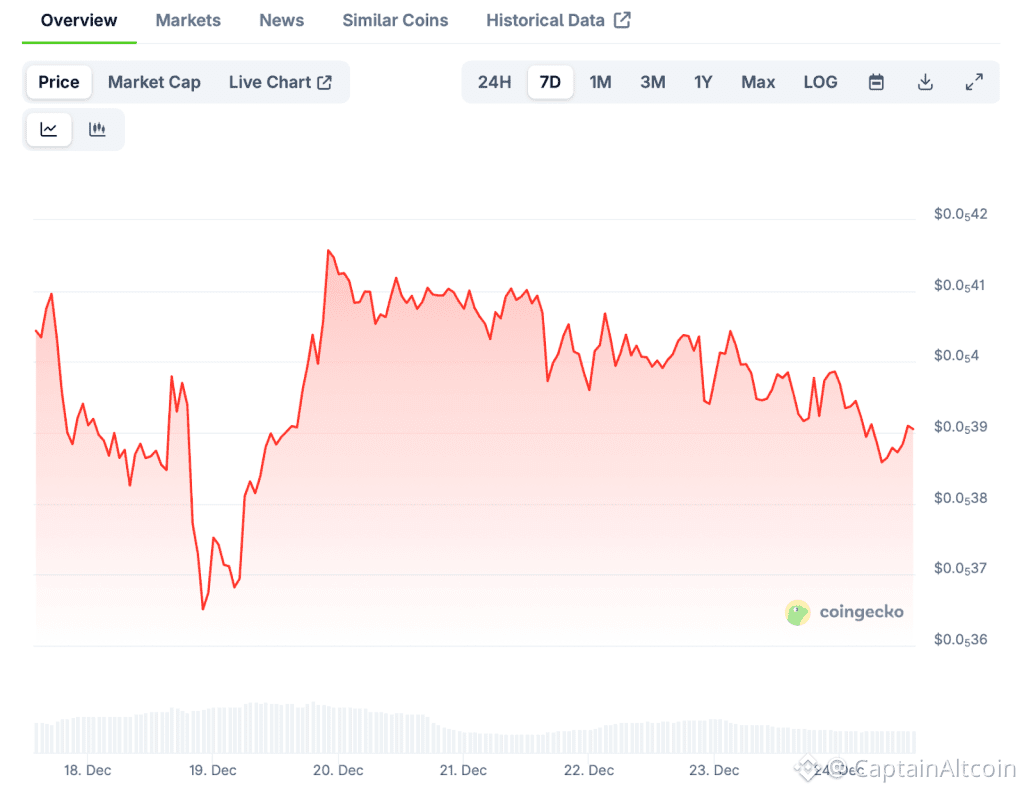Screen dimensions: 1024x793
Task: Click the 22. Dec axis label
Action: coord(589,771)
